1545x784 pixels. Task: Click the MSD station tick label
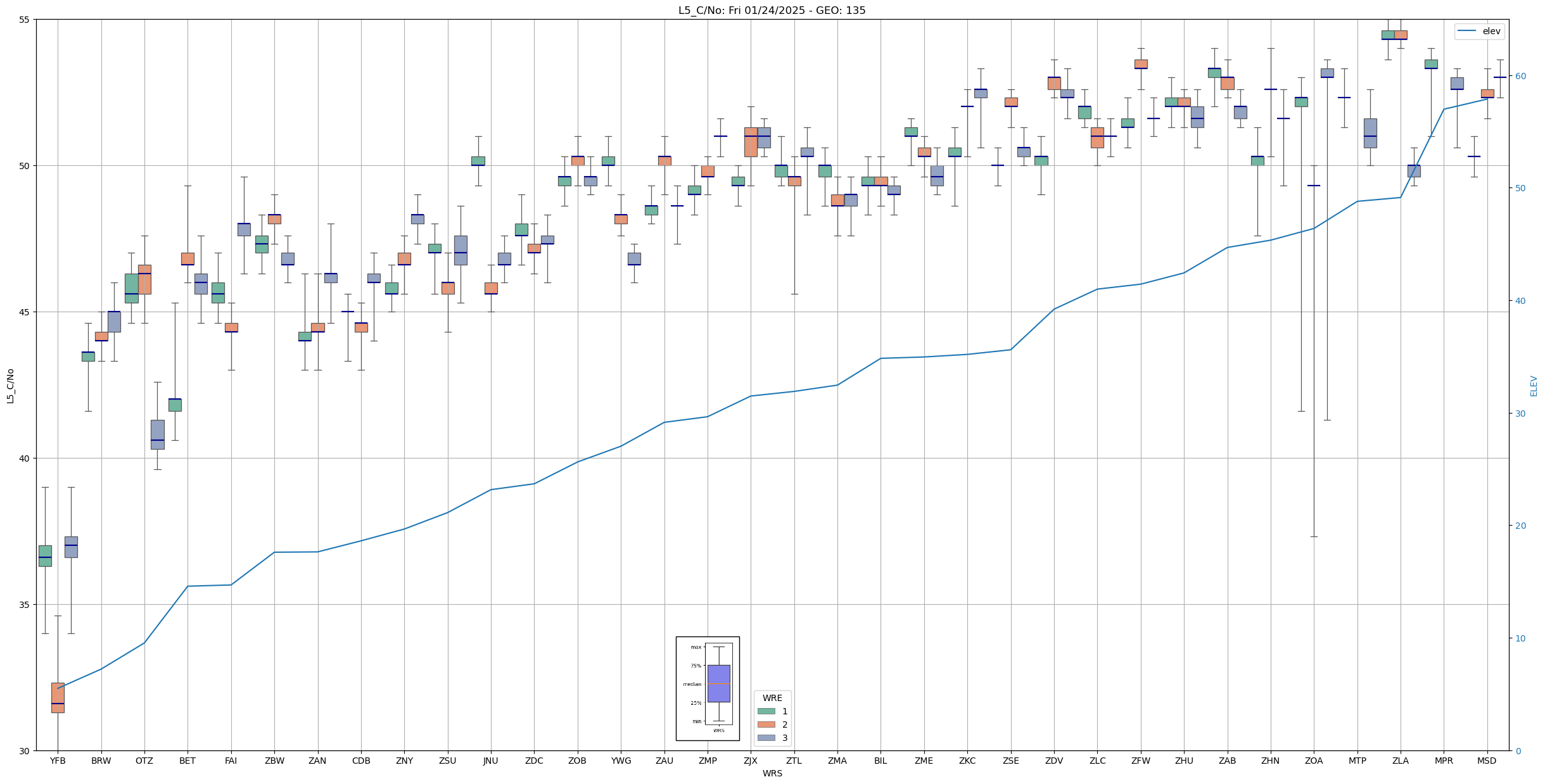tap(1487, 761)
